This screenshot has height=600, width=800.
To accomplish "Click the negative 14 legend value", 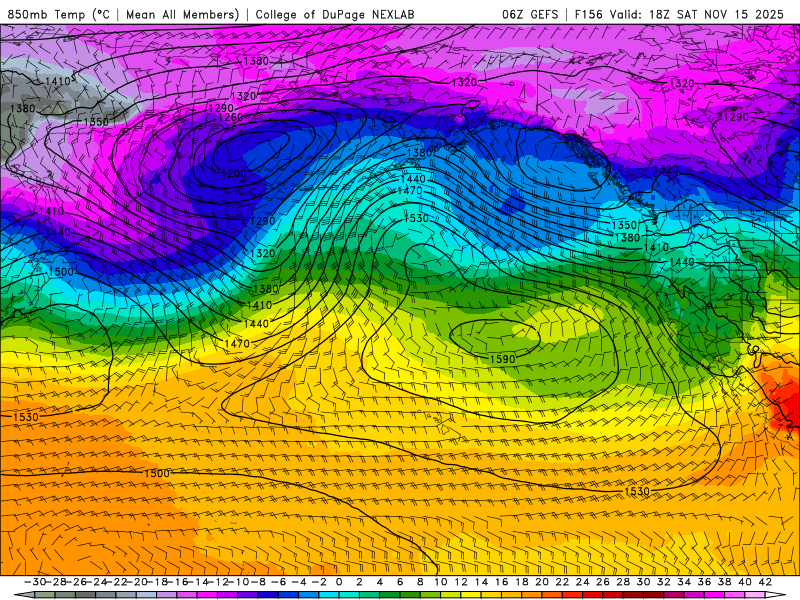I will (197, 582).
